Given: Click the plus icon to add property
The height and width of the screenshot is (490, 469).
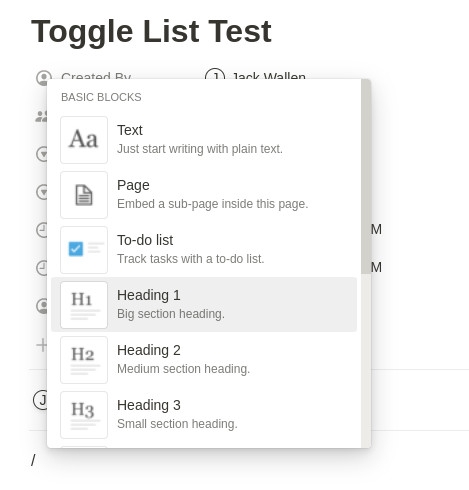Looking at the screenshot, I should click(42, 345).
